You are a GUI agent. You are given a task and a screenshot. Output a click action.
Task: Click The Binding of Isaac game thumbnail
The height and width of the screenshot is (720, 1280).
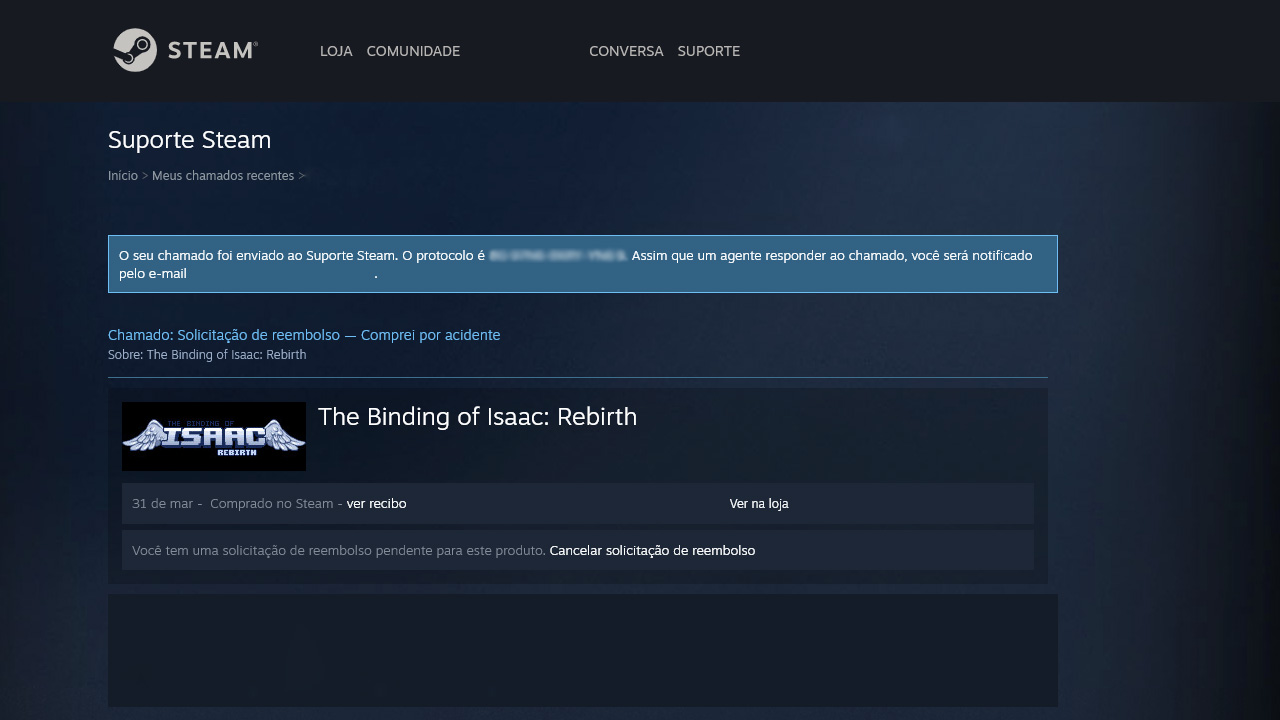[214, 436]
